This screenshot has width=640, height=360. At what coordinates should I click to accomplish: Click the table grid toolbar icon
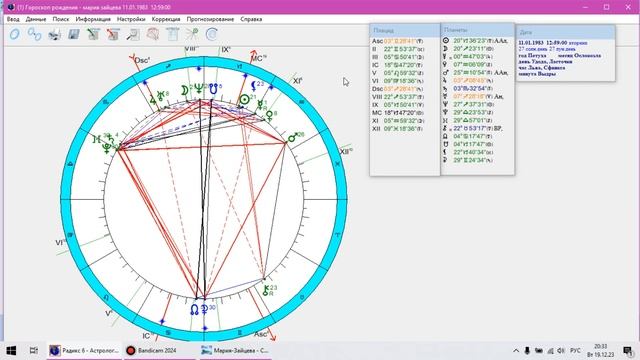tap(172, 34)
